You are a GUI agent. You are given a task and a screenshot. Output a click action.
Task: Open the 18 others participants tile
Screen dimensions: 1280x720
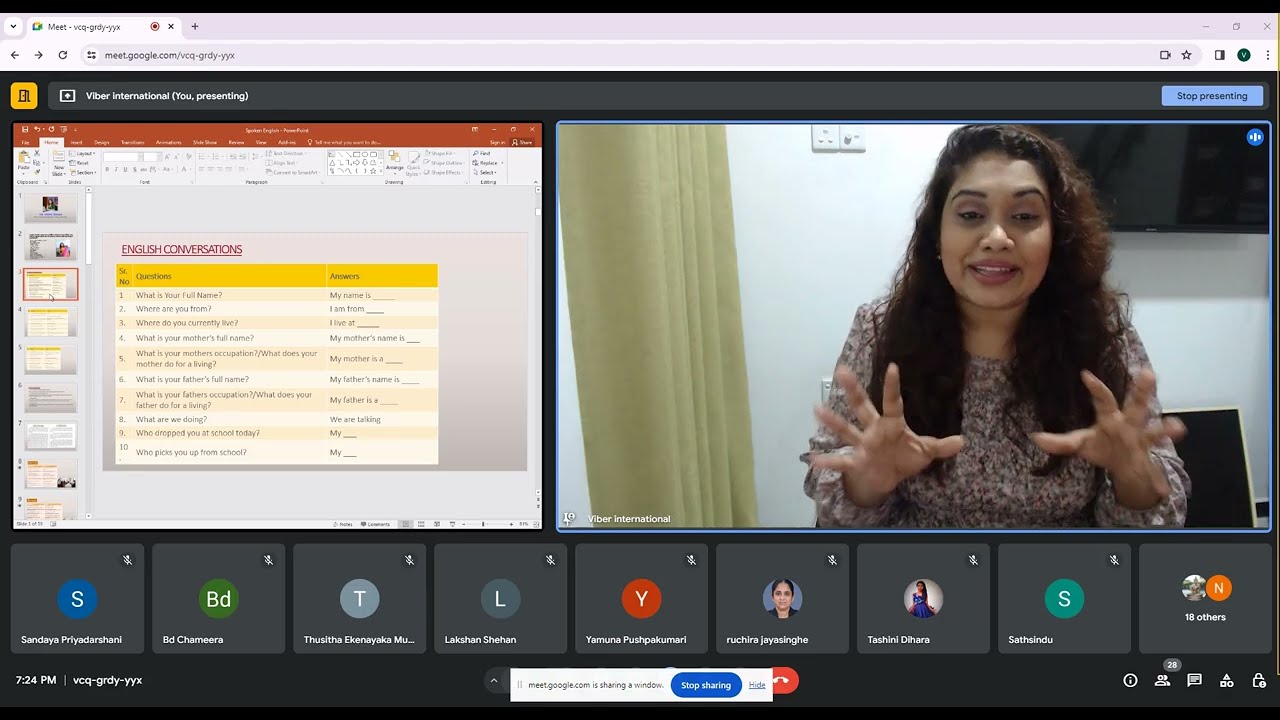(1205, 598)
